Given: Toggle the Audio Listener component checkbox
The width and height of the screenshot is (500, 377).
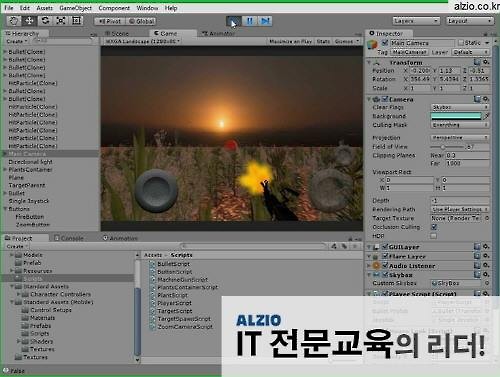Looking at the screenshot, I should coord(385,266).
